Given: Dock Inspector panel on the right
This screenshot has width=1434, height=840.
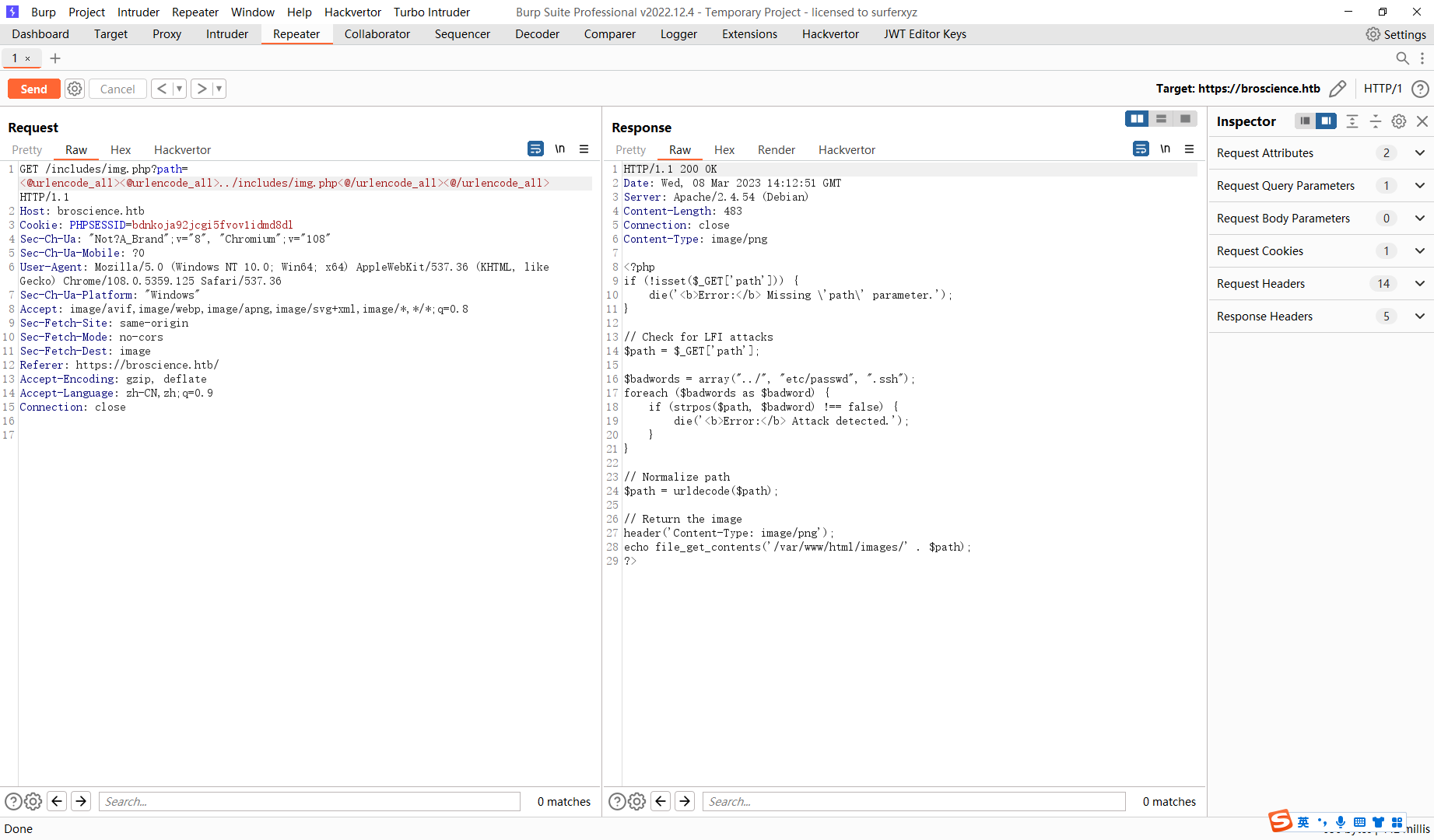Looking at the screenshot, I should 1327,121.
